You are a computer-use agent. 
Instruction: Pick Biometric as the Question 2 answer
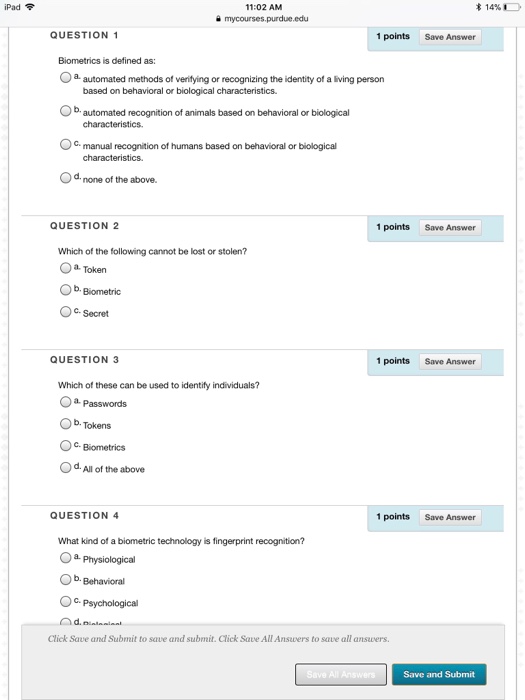coord(65,290)
